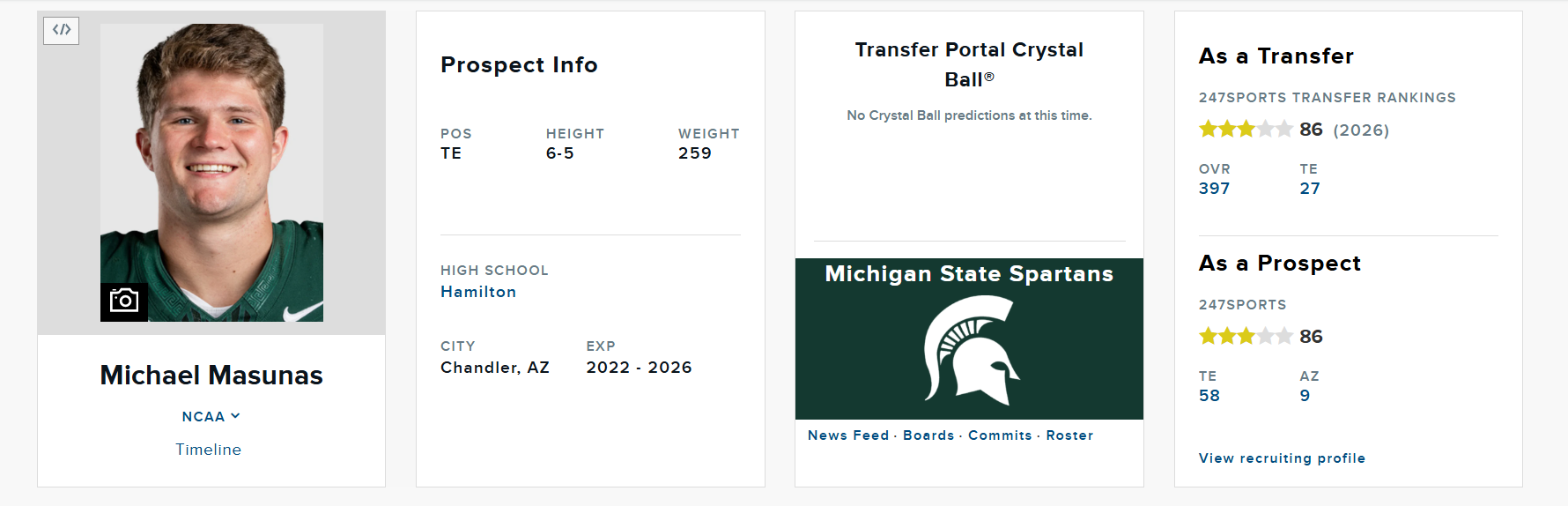This screenshot has height=506, width=1568.
Task: Click the transfer ranking star rating
Action: coord(1246,130)
